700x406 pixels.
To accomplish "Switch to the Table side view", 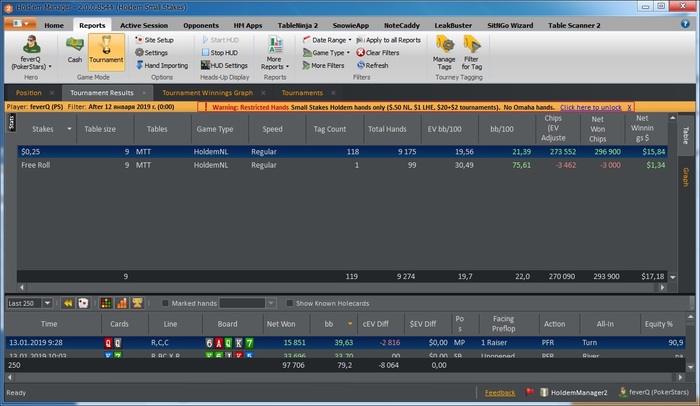I will click(x=685, y=135).
